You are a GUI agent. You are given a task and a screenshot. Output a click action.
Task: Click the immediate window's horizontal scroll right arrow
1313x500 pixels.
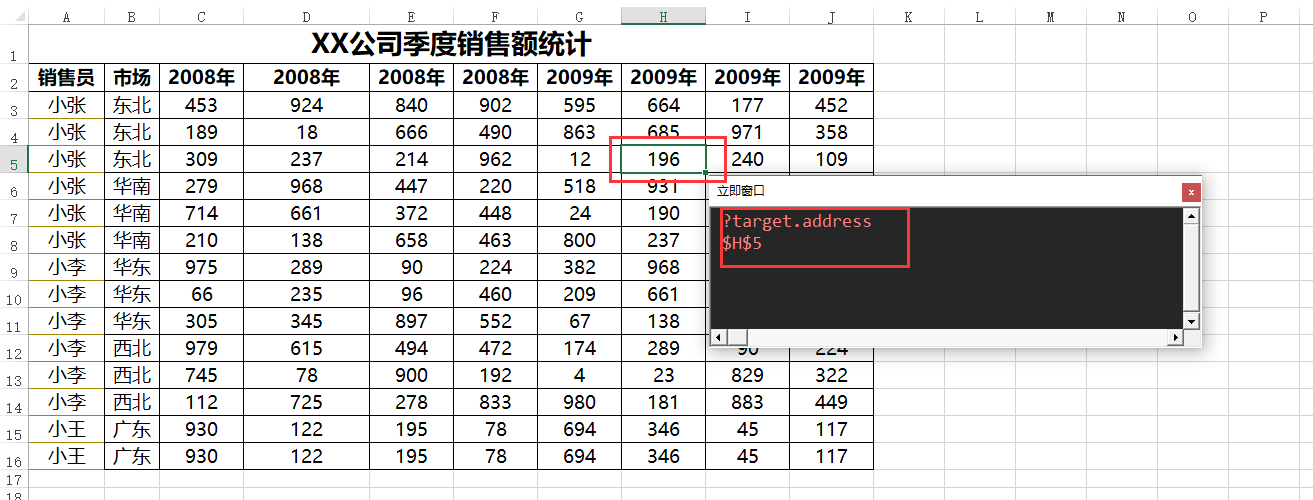click(x=1175, y=337)
